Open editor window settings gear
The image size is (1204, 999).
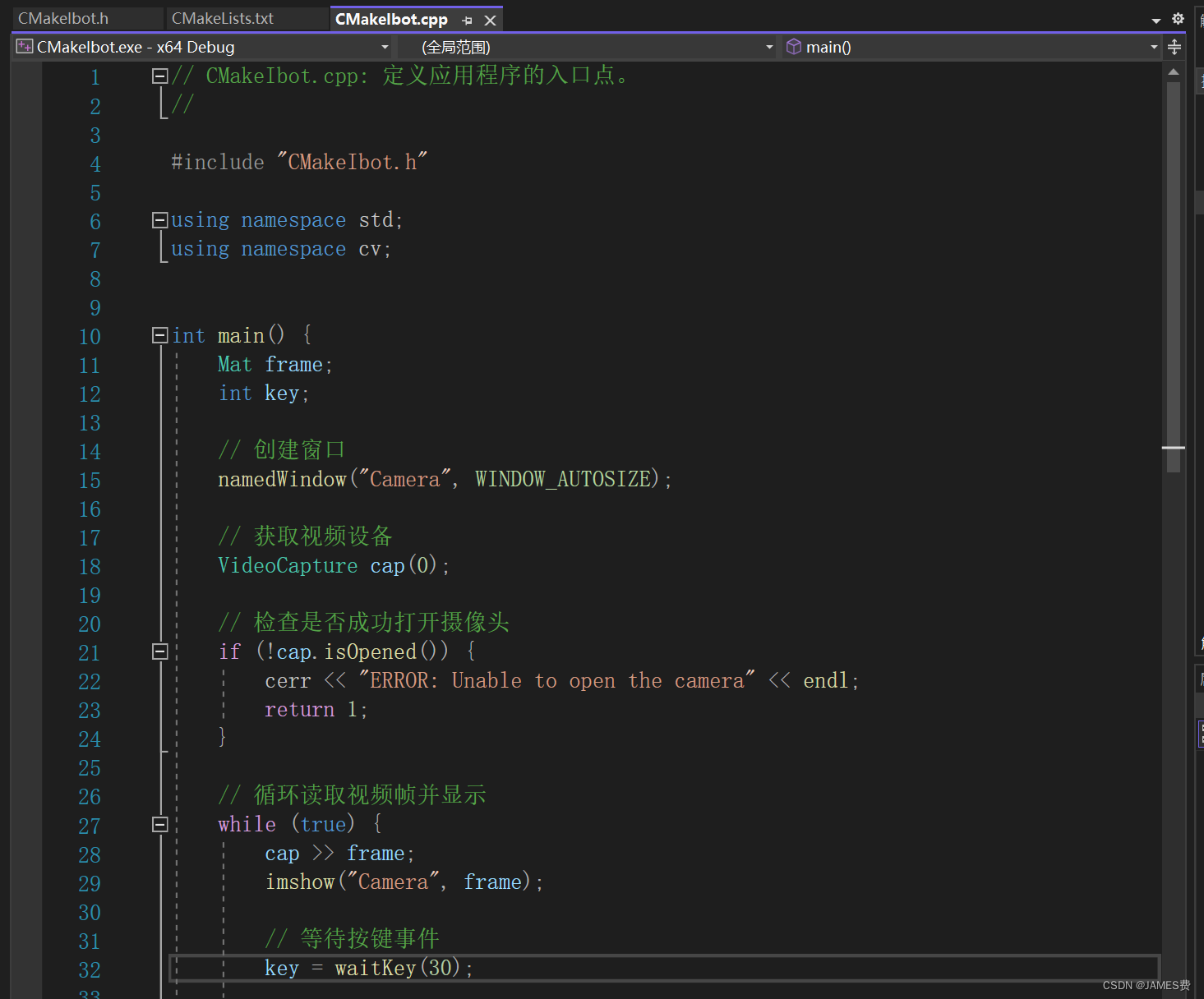click(1178, 18)
